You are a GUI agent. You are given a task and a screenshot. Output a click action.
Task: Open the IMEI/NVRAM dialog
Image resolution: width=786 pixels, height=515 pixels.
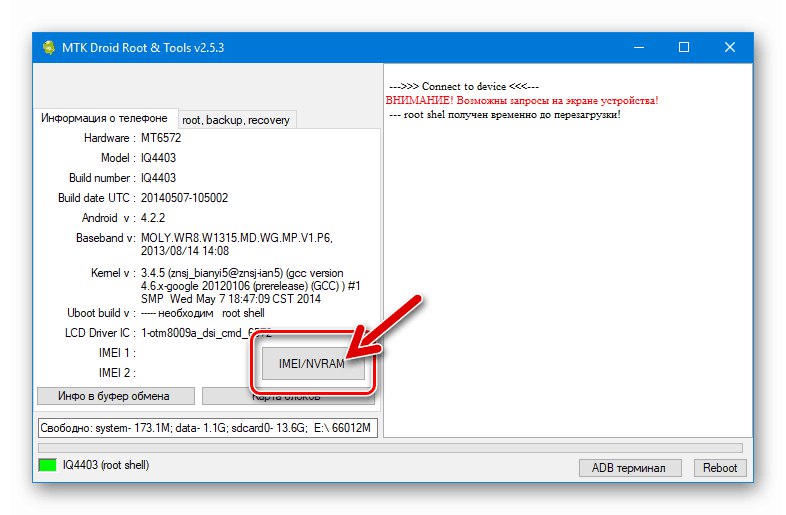[x=313, y=364]
